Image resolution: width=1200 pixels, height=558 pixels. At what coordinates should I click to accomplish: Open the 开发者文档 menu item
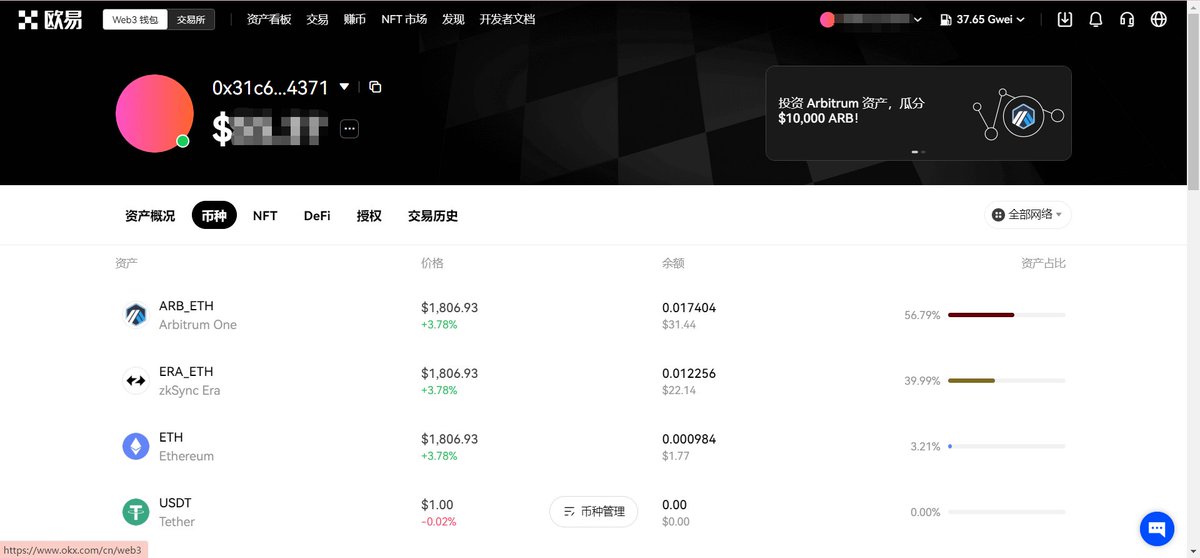[507, 19]
